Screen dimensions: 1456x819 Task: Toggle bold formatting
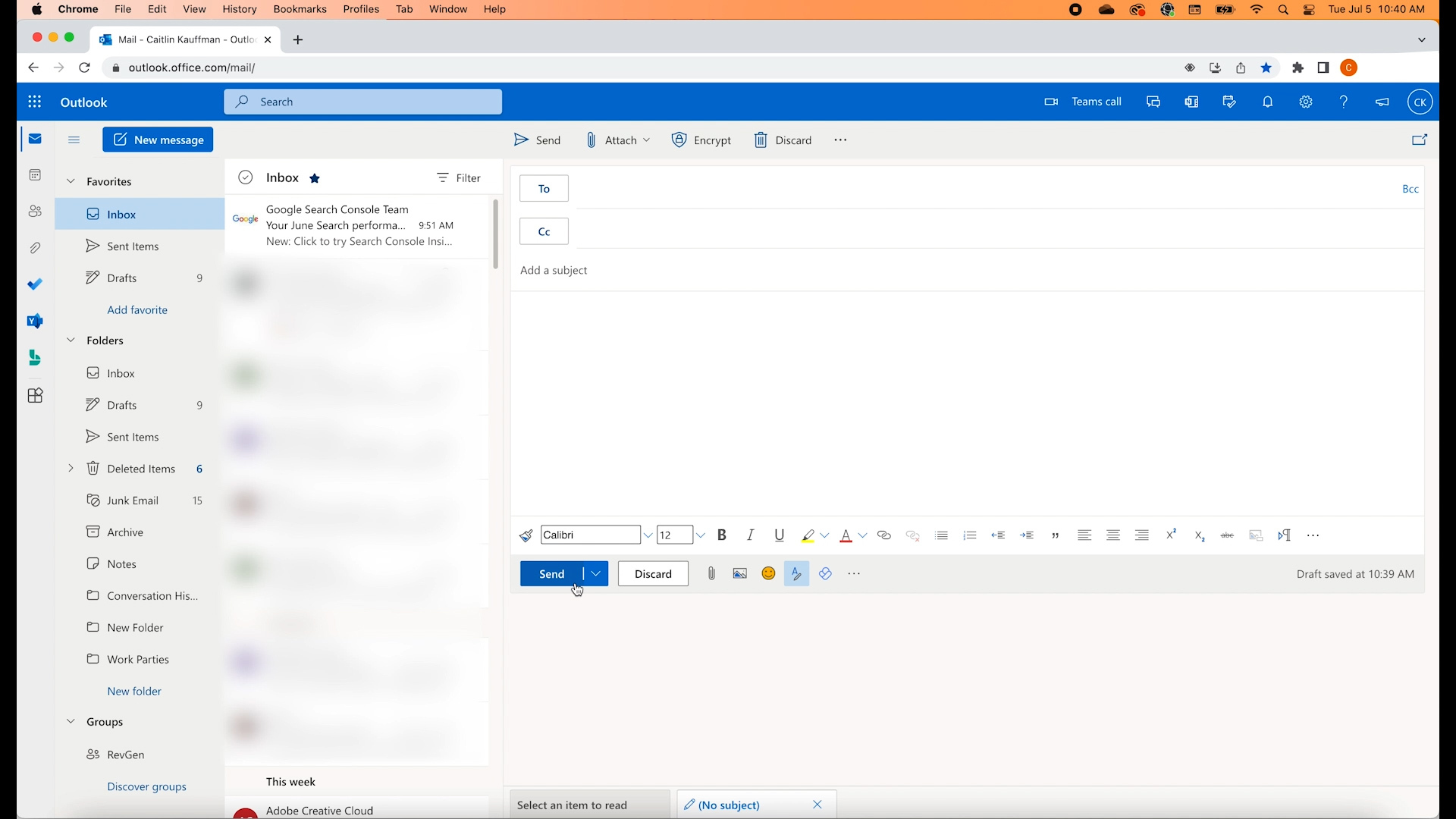[x=721, y=535]
